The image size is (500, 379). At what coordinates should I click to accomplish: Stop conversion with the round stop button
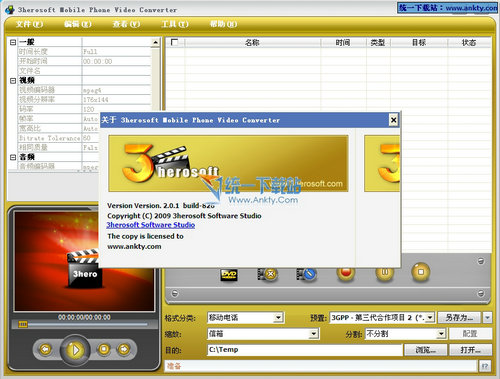tap(421, 272)
